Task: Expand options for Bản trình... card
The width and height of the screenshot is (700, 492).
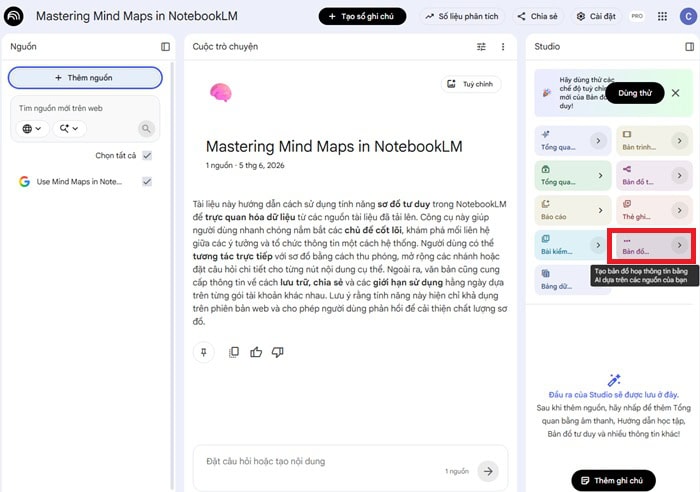Action: click(679, 141)
